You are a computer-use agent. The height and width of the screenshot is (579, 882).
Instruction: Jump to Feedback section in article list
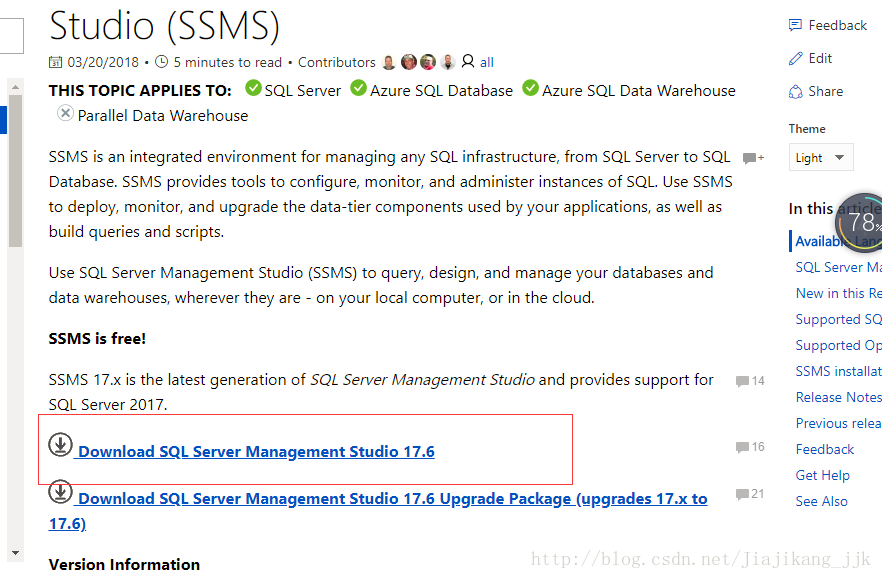(825, 450)
